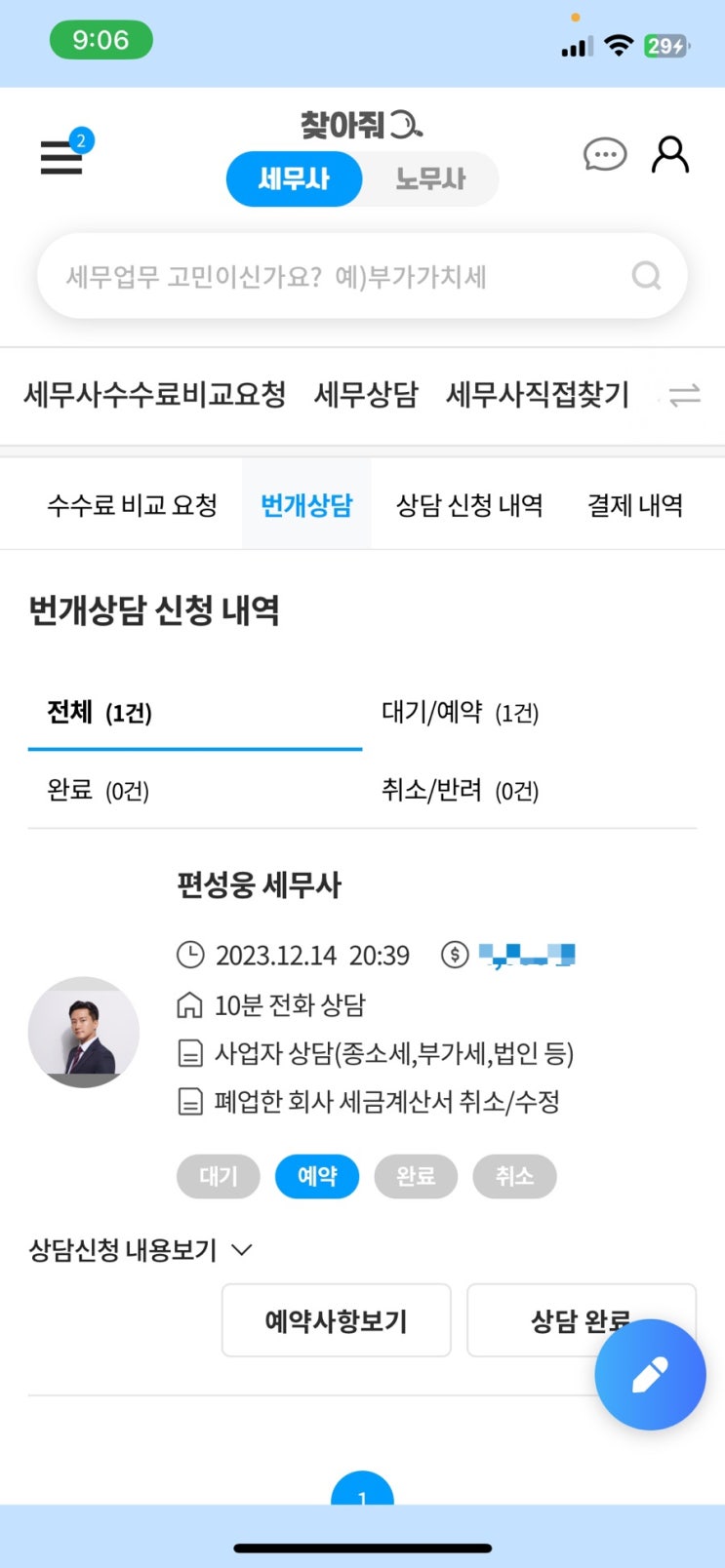This screenshot has width=725, height=1568.
Task: Switch to 노무사 mode toggle
Action: tap(430, 179)
